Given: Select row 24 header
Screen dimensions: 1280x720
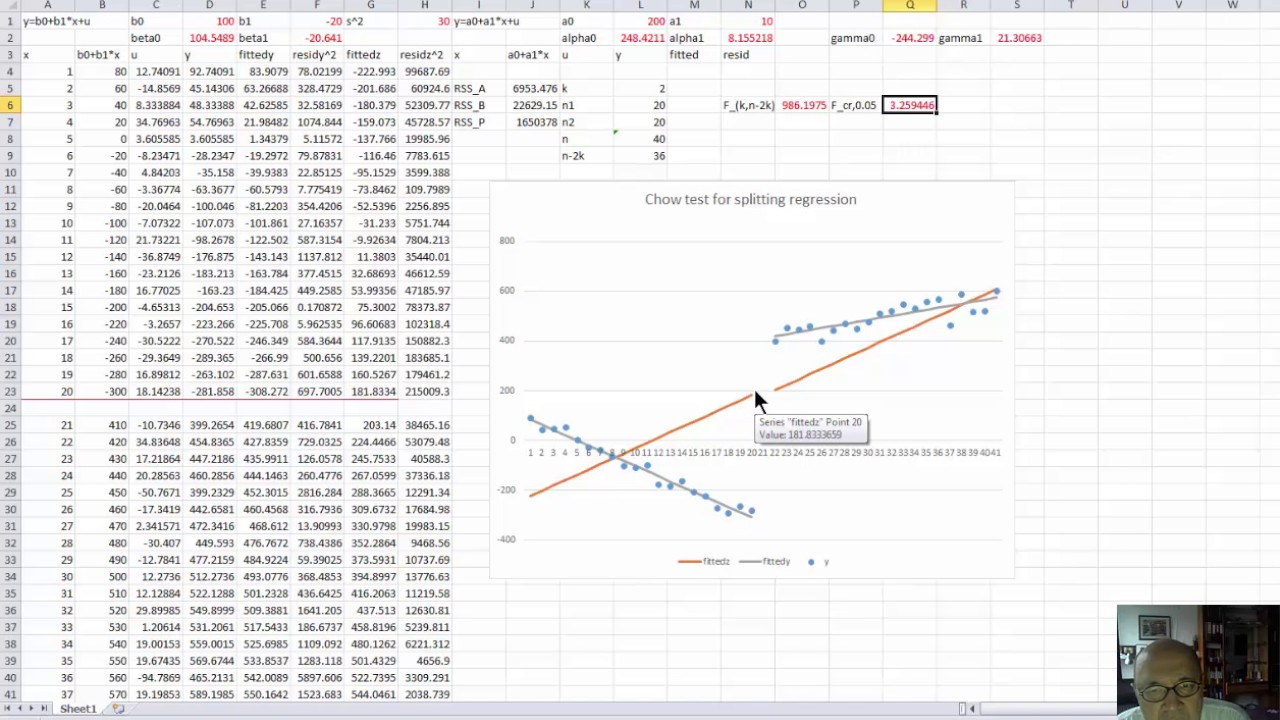Looking at the screenshot, I should click(10, 408).
